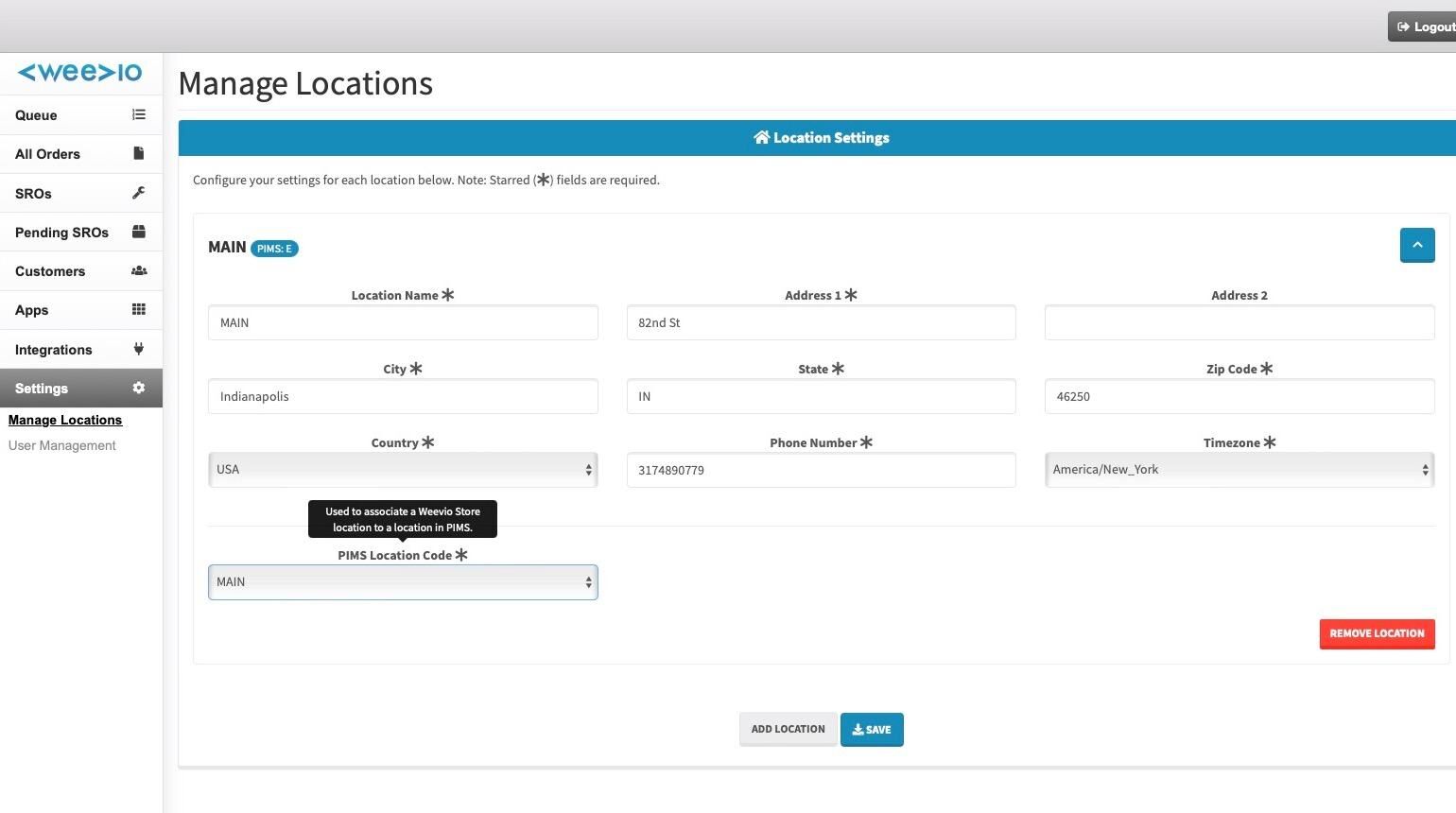Open the Country dropdown
This screenshot has width=1456, height=813.
pos(403,470)
